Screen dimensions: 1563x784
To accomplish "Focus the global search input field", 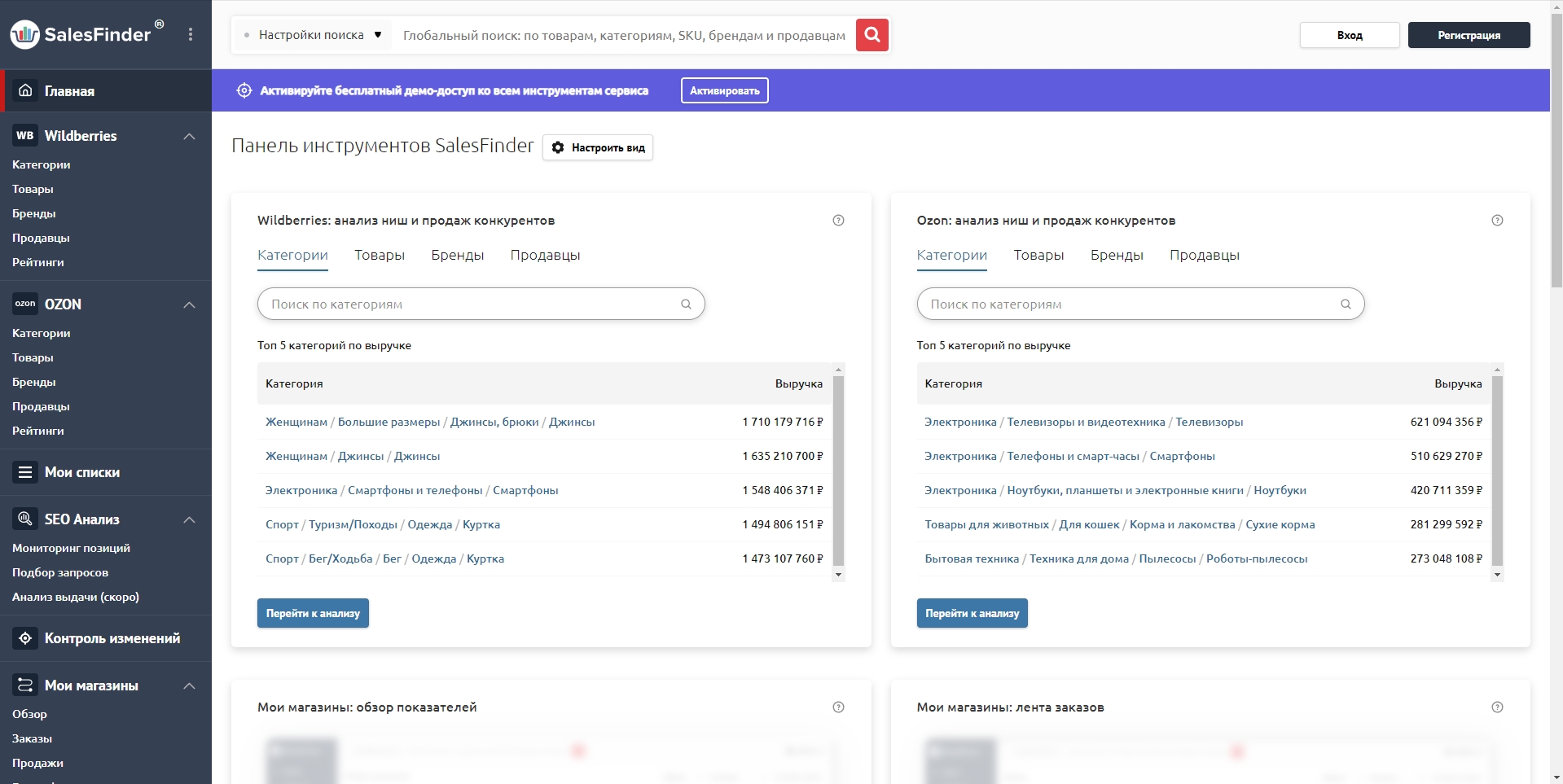I will pos(624,35).
